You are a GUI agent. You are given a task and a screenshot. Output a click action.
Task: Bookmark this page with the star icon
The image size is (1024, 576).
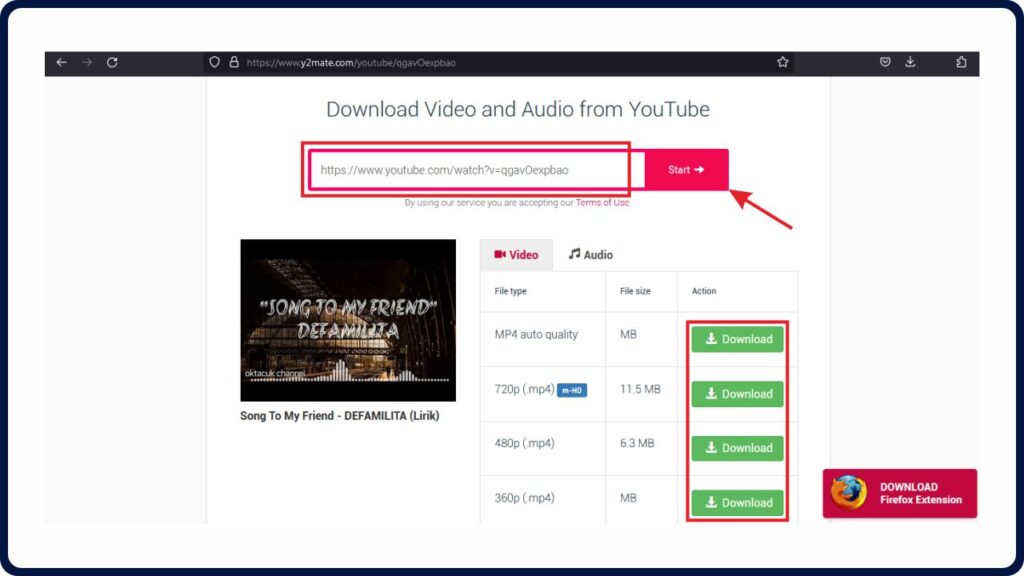tap(783, 63)
